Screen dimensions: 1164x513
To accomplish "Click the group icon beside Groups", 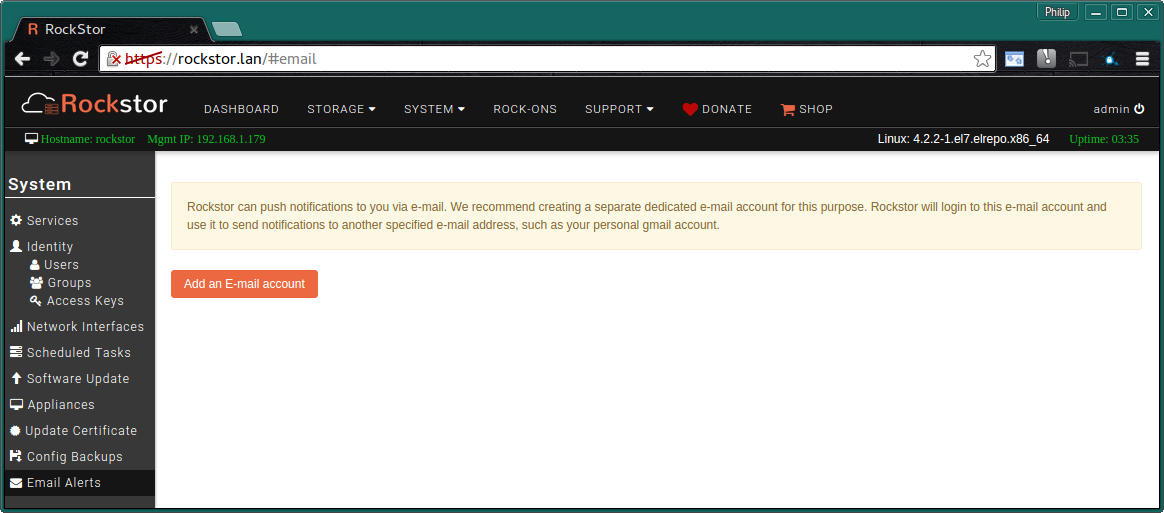I will point(36,283).
